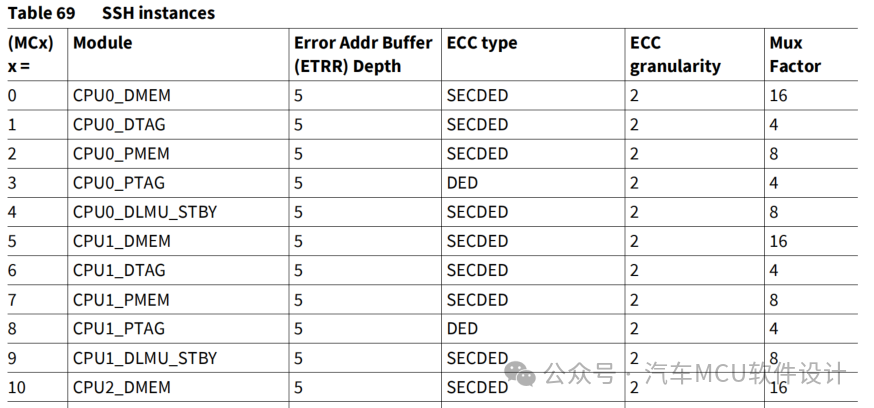Click the CPU1_PTAG module cell
Screen dimensions: 874x408
[119, 329]
